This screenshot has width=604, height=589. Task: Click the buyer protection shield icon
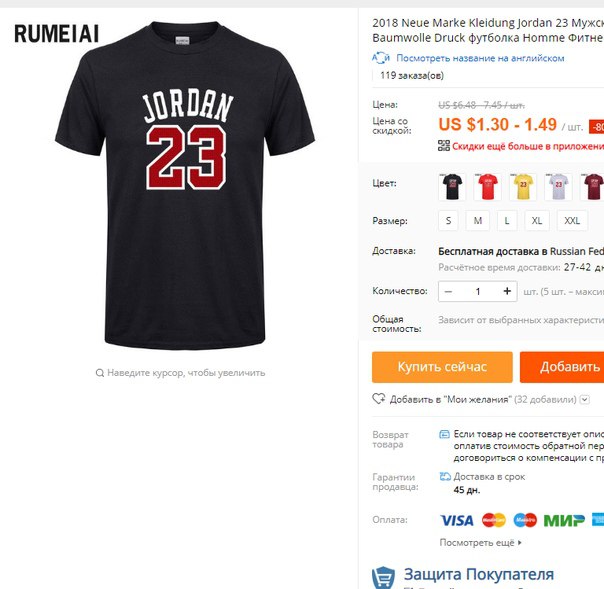click(383, 577)
